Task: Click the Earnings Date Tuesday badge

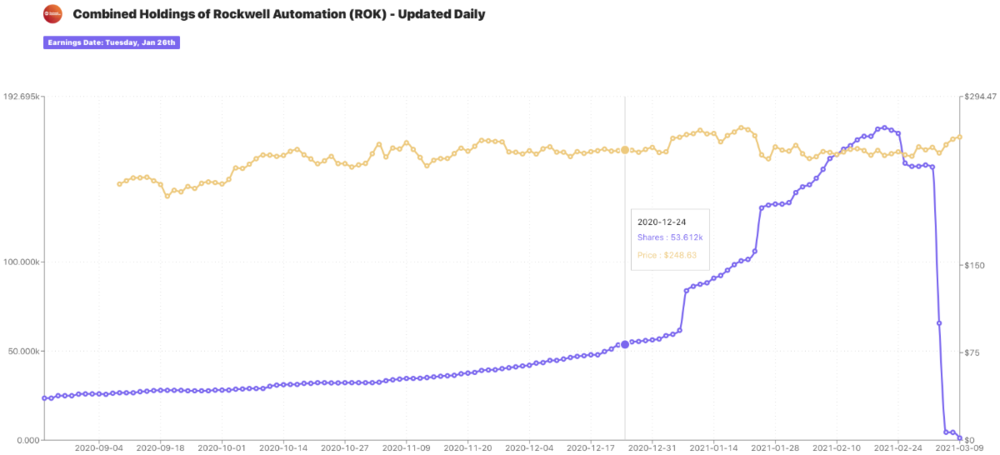Action: click(112, 43)
